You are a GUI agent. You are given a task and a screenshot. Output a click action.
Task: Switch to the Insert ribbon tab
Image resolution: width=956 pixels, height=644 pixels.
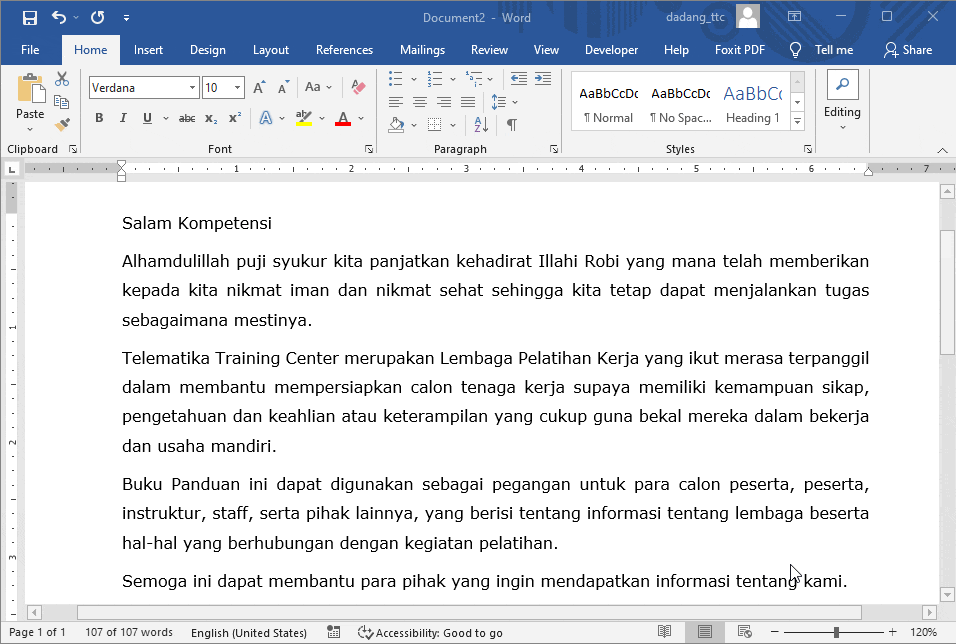(x=148, y=49)
